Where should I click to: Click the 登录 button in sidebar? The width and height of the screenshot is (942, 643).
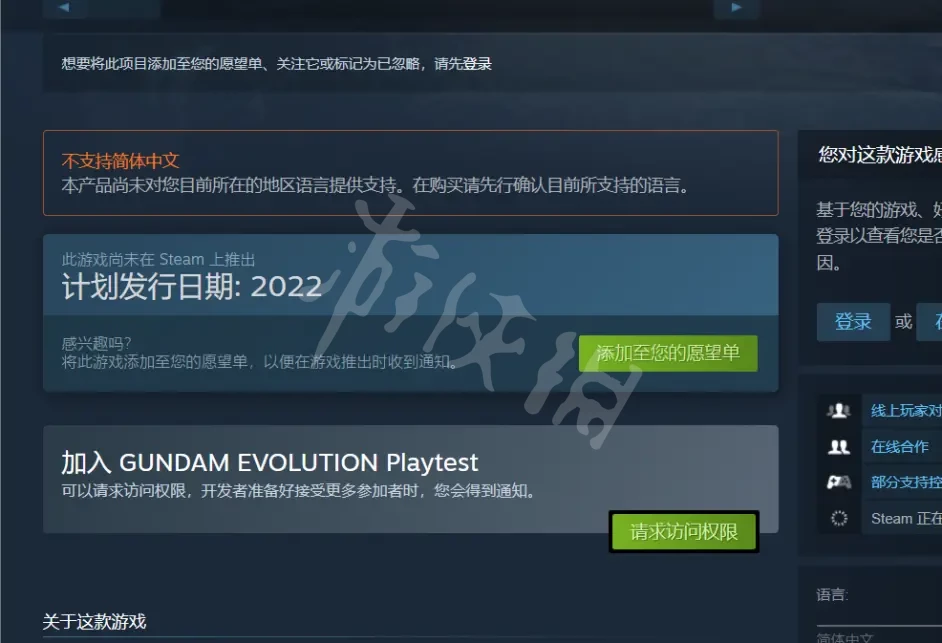(x=853, y=322)
